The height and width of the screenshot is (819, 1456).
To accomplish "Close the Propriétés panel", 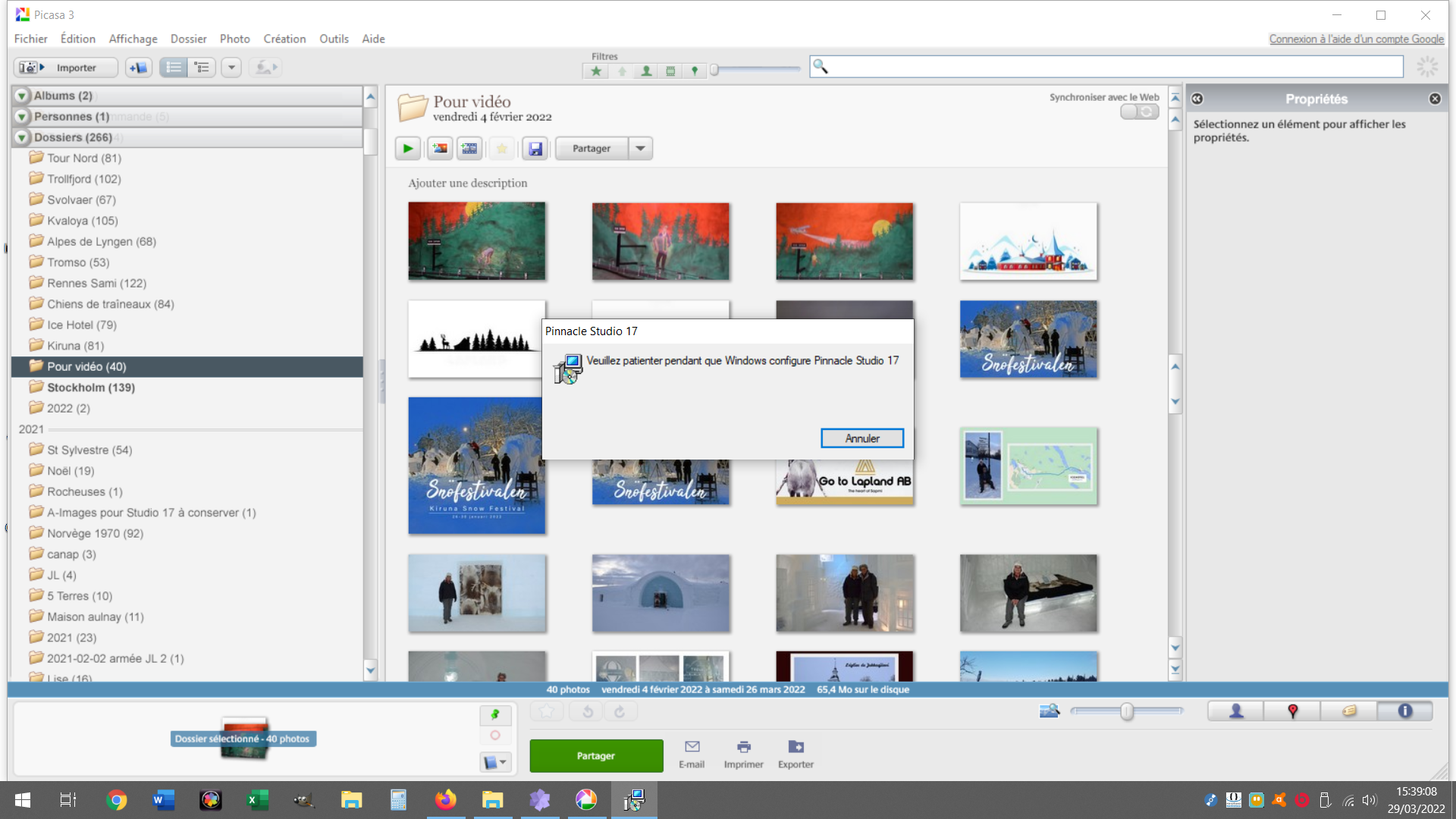I will point(1435,99).
